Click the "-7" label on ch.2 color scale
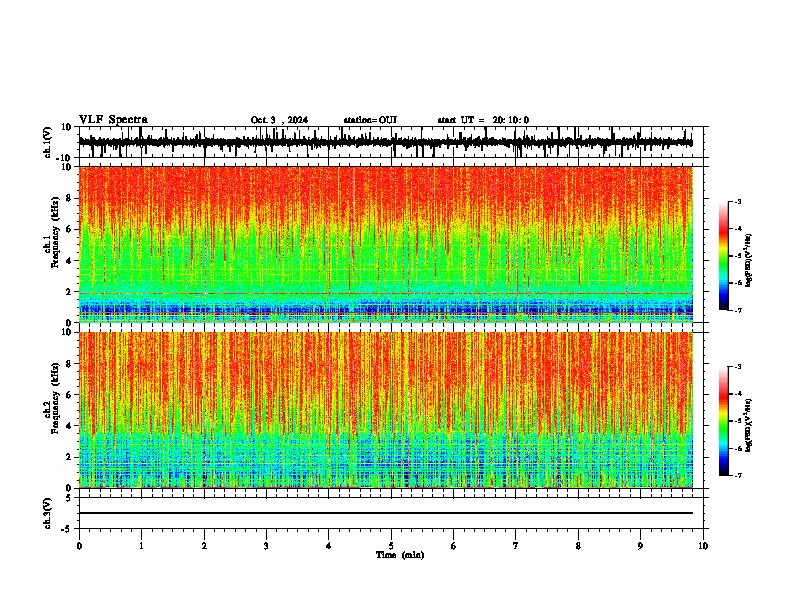Screen dimensions: 792x612 737,475
